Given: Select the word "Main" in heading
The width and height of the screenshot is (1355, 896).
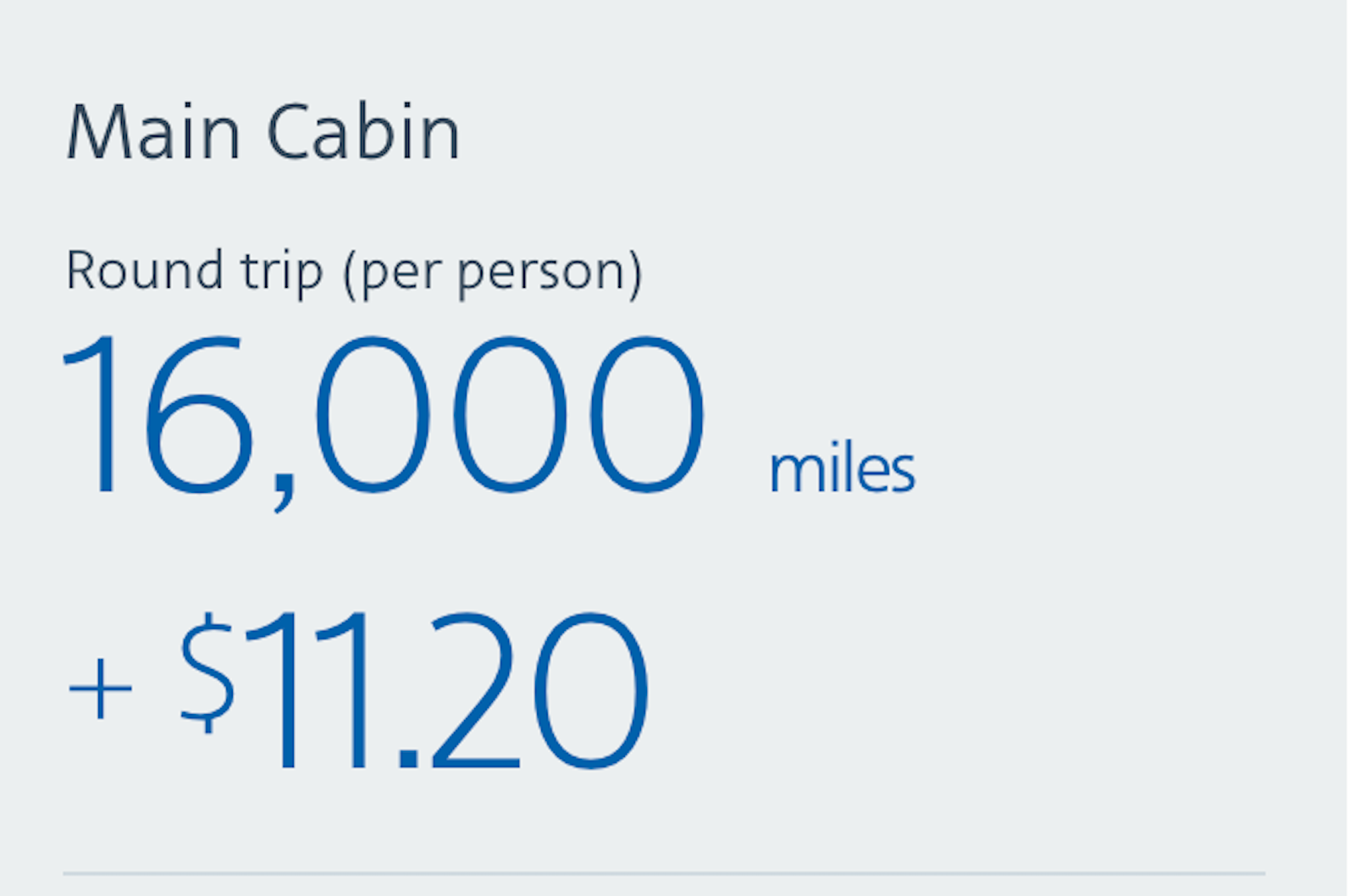Looking at the screenshot, I should (x=153, y=133).
